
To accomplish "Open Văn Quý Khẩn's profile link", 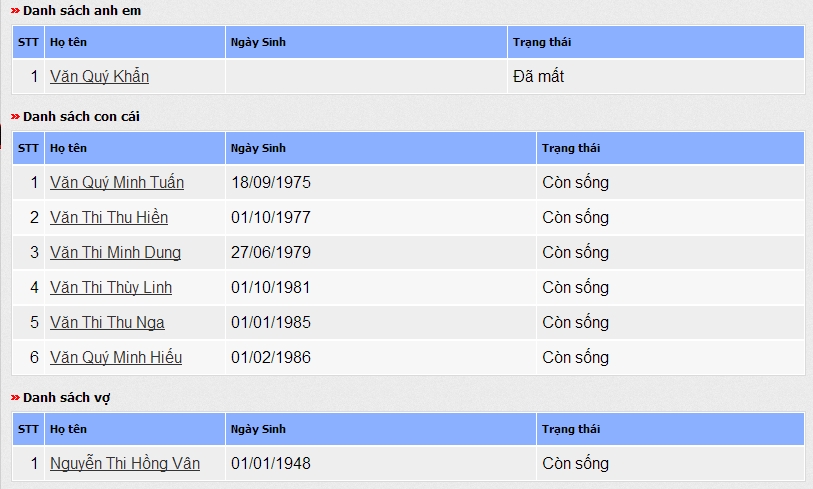I will tap(100, 76).
